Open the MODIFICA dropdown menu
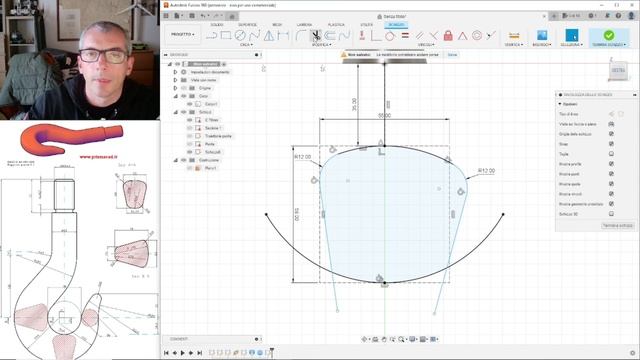Image resolution: width=640 pixels, height=360 pixels. [322, 44]
